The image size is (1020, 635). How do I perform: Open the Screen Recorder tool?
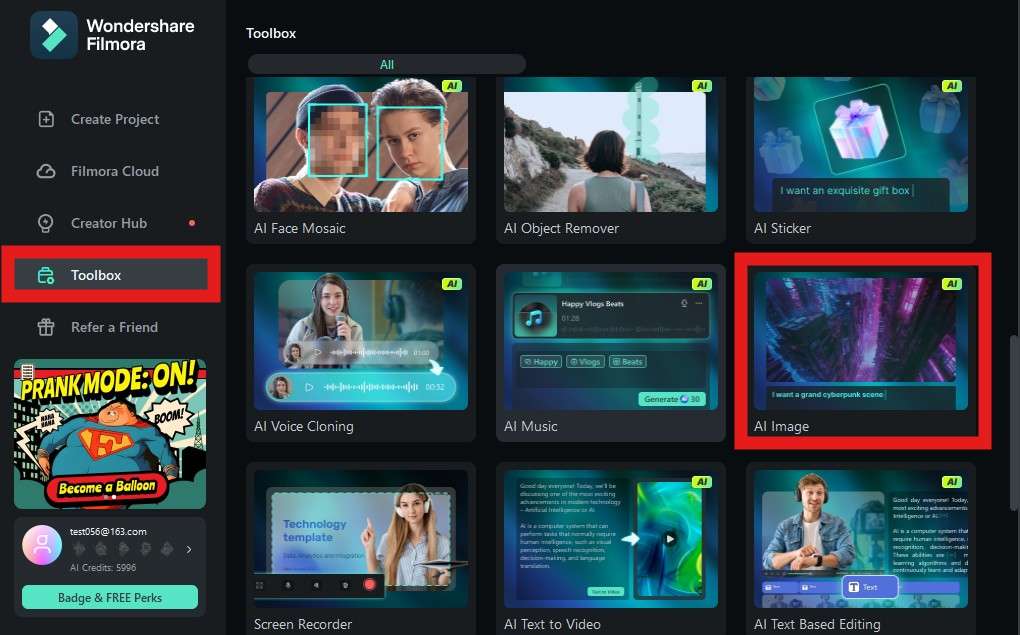[361, 550]
